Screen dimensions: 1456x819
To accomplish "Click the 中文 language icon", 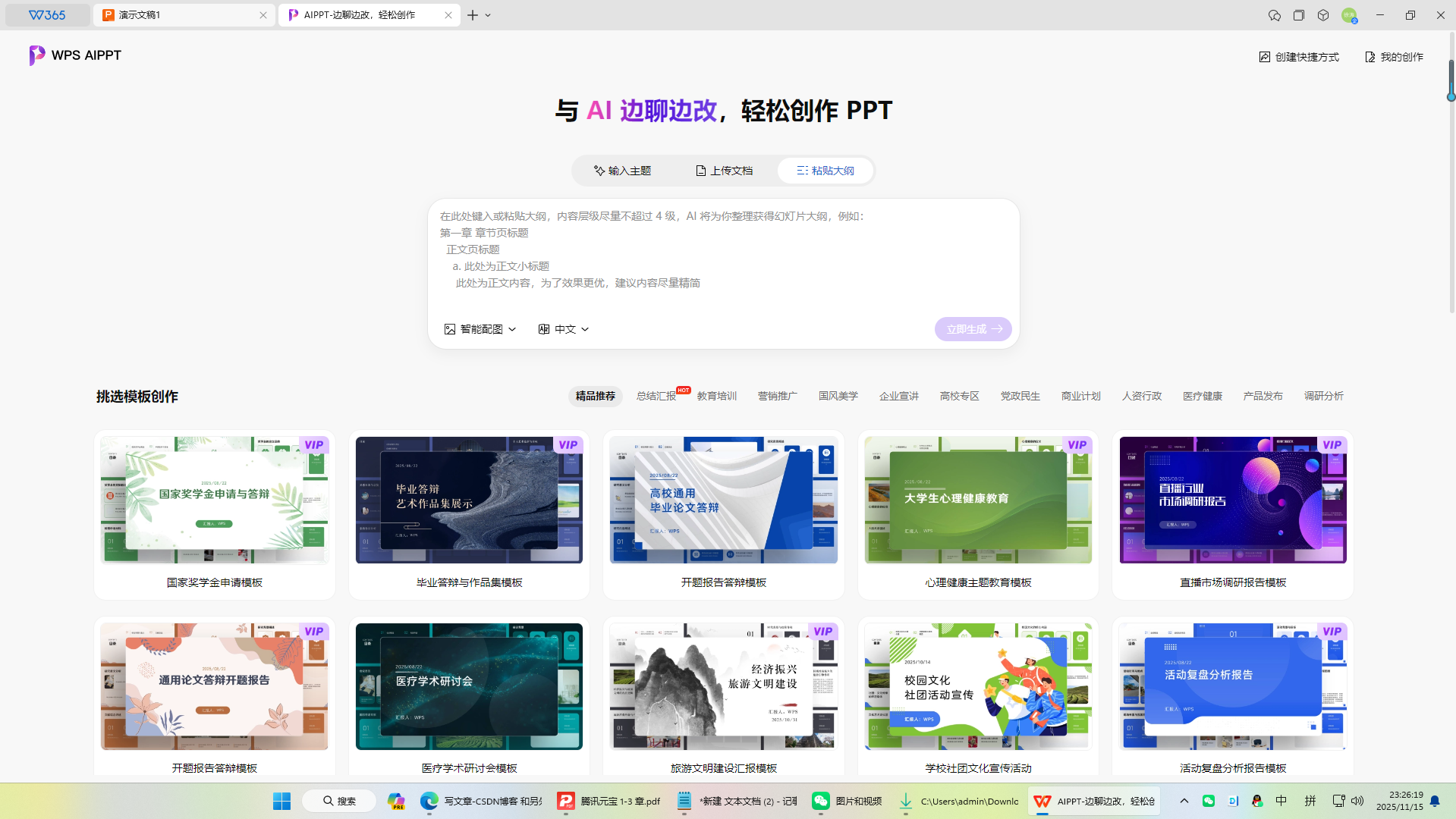I will tap(543, 328).
